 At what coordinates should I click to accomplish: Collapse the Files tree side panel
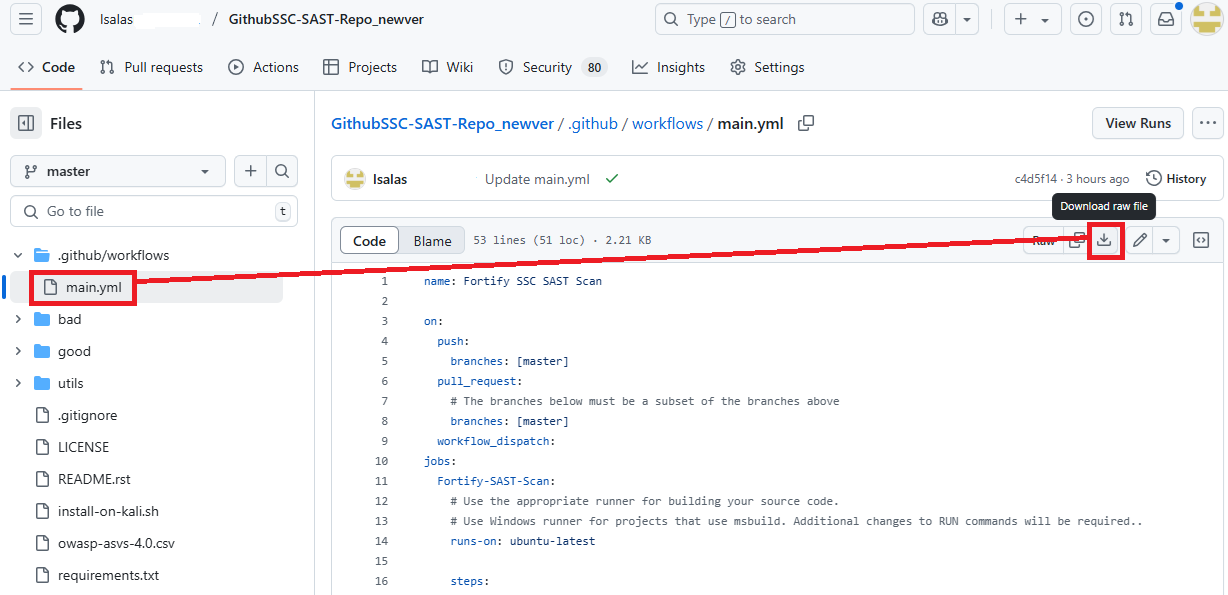[26, 123]
